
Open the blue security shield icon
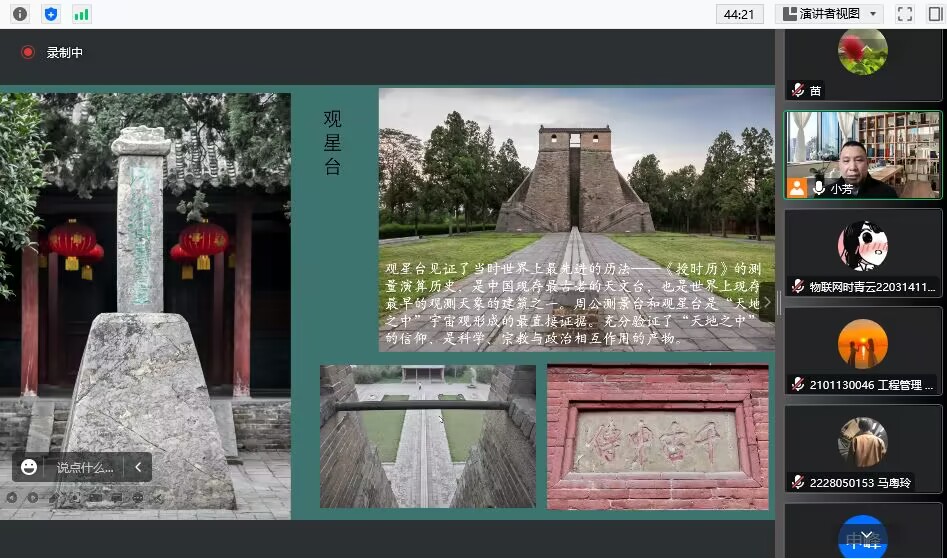pyautogui.click(x=51, y=14)
